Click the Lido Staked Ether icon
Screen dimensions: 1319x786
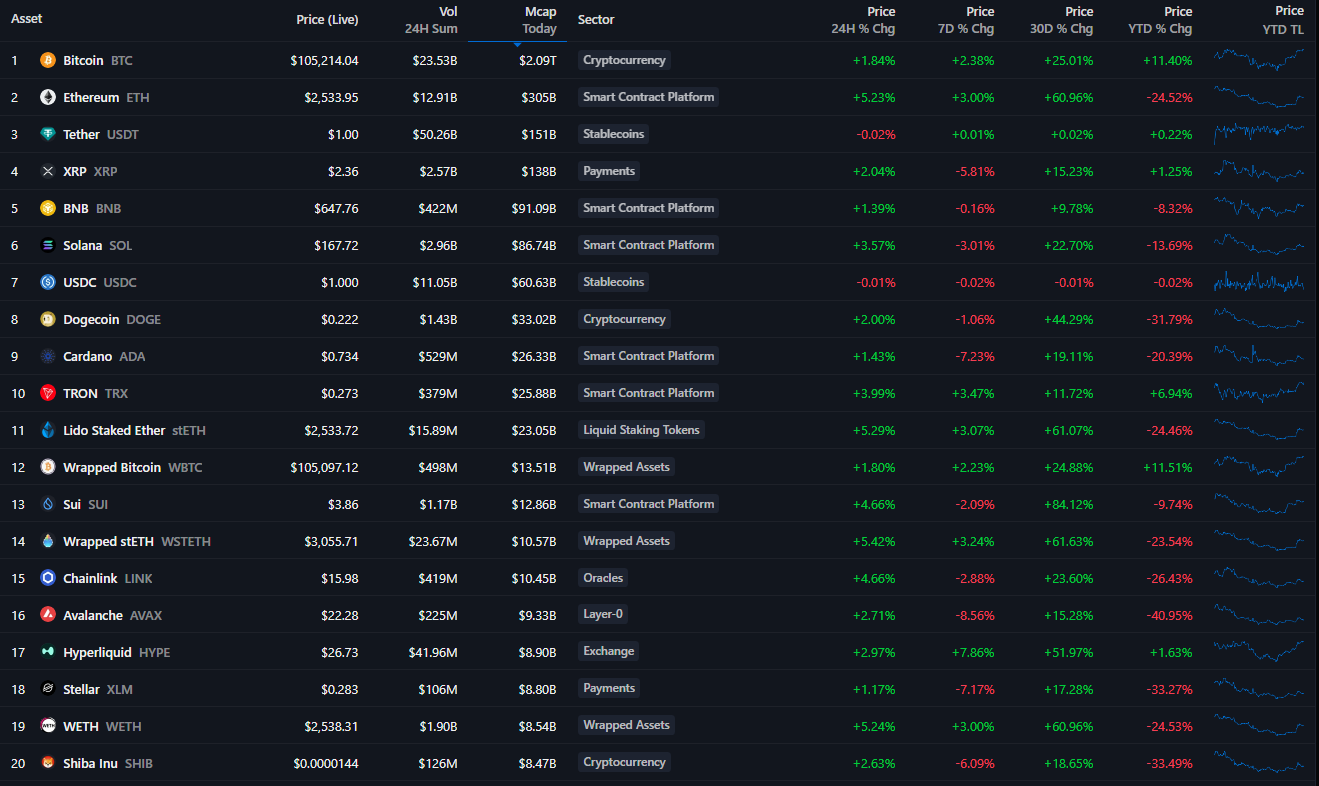pos(47,430)
